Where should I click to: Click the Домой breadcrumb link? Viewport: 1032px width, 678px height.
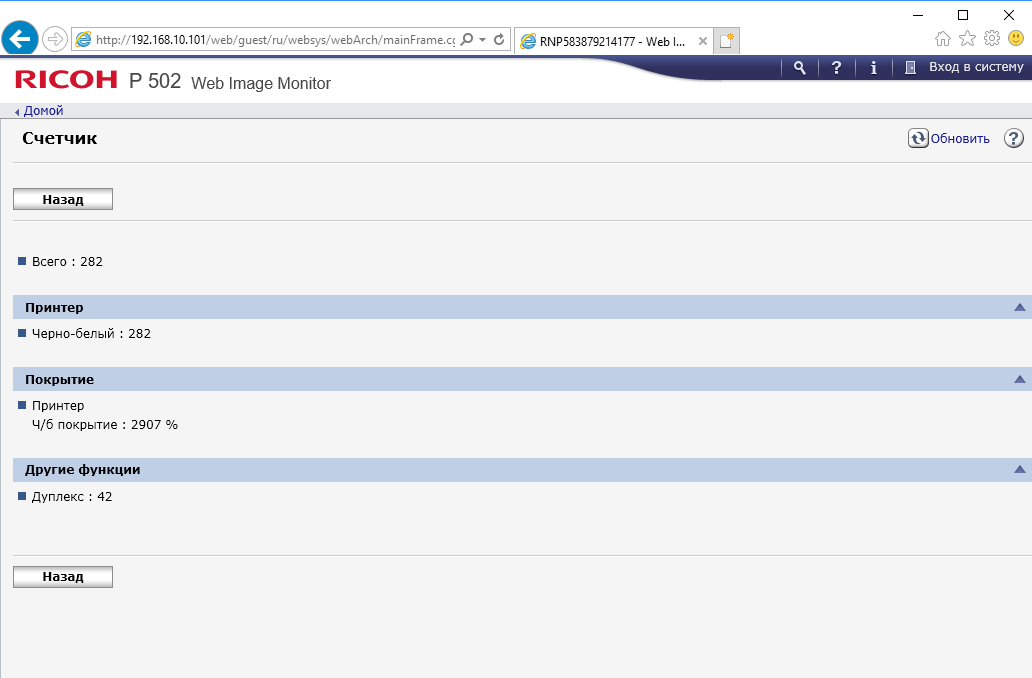pyautogui.click(x=43, y=111)
